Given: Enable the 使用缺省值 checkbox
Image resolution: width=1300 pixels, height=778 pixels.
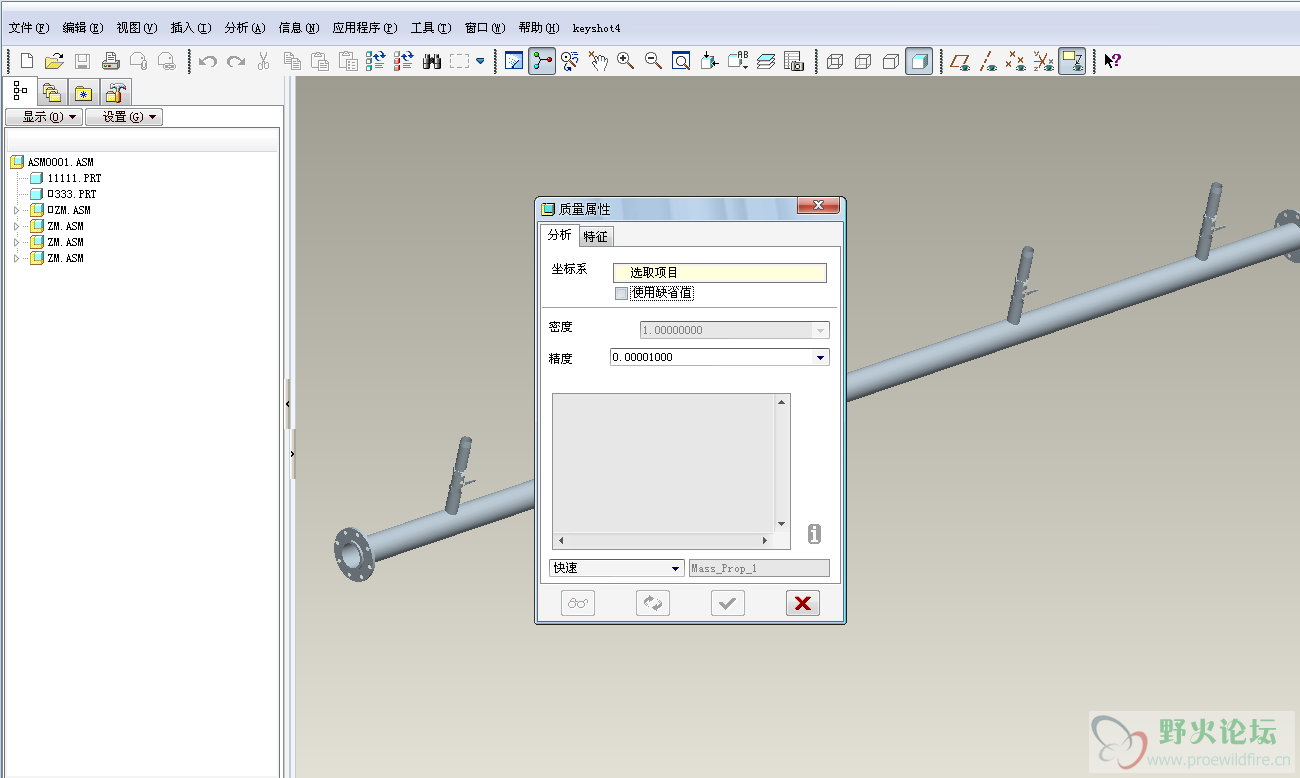Looking at the screenshot, I should [621, 293].
